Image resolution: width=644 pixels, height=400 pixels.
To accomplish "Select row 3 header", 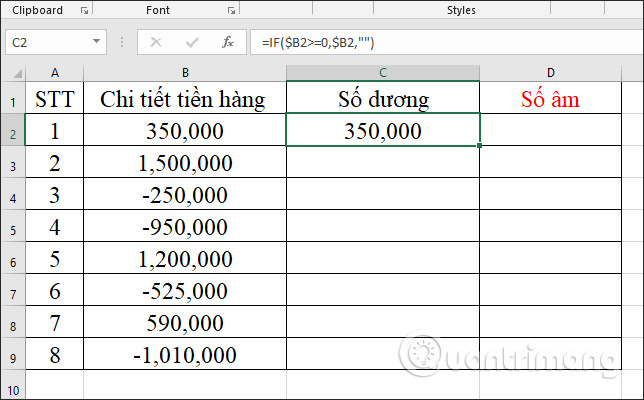I will 13,162.
